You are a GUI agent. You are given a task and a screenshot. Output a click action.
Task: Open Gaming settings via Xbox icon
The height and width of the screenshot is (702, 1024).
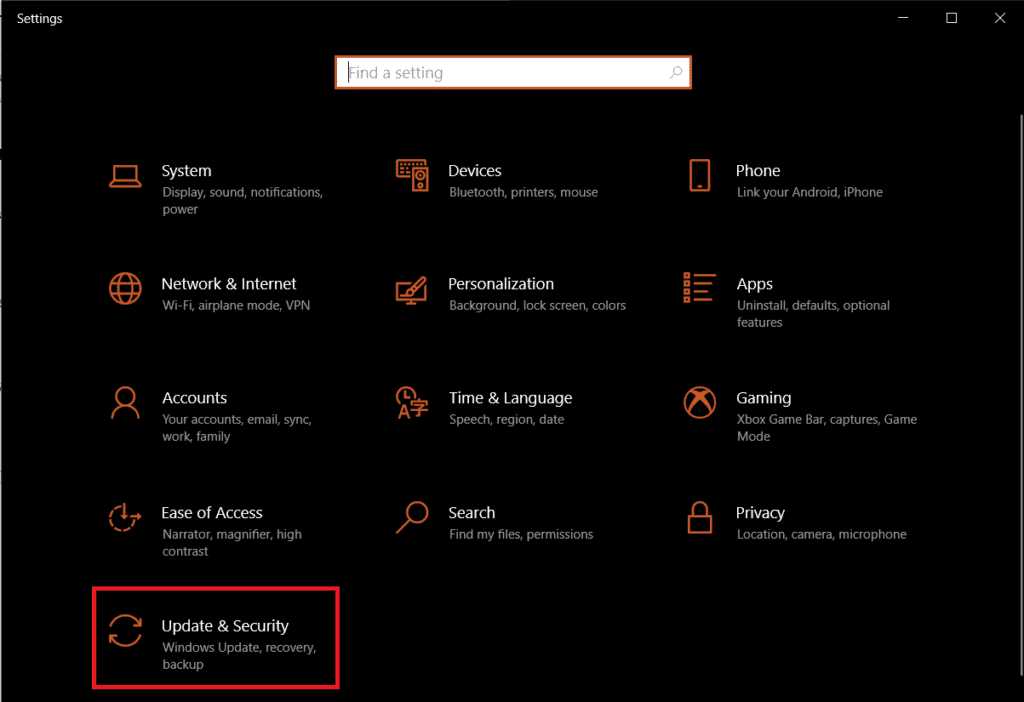(700, 403)
